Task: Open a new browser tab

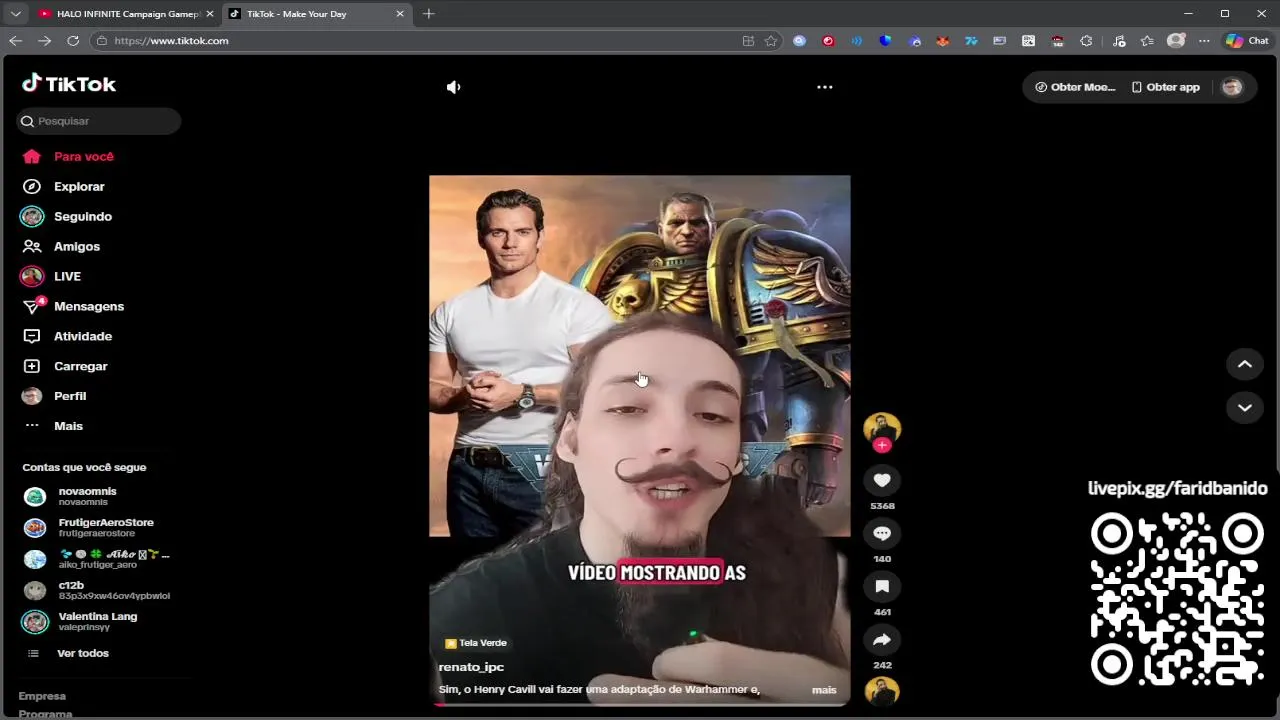Action: tap(429, 14)
